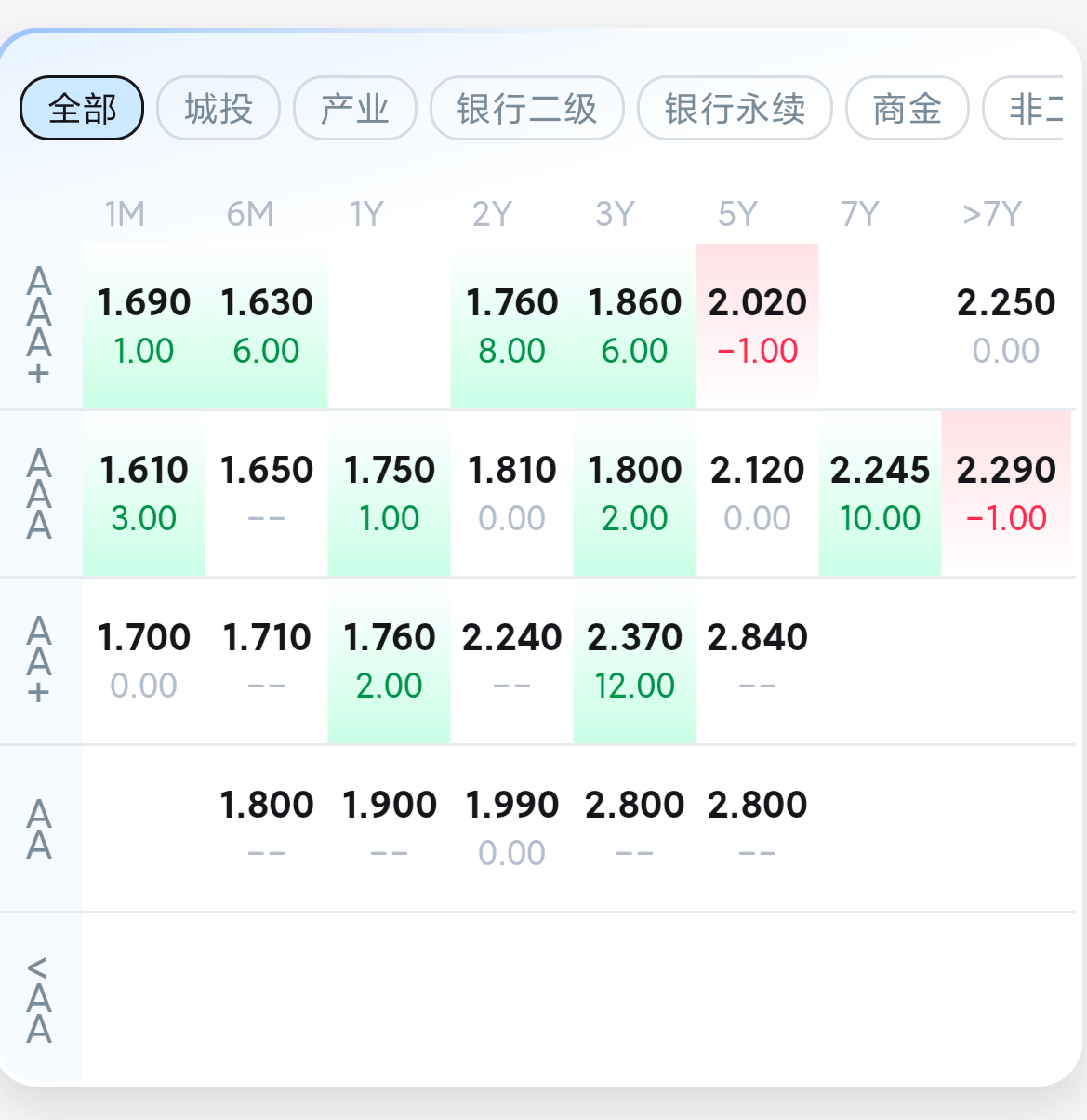This screenshot has height=1120, width=1087.
Task: Open the 产业 category tab
Action: pyautogui.click(x=354, y=109)
